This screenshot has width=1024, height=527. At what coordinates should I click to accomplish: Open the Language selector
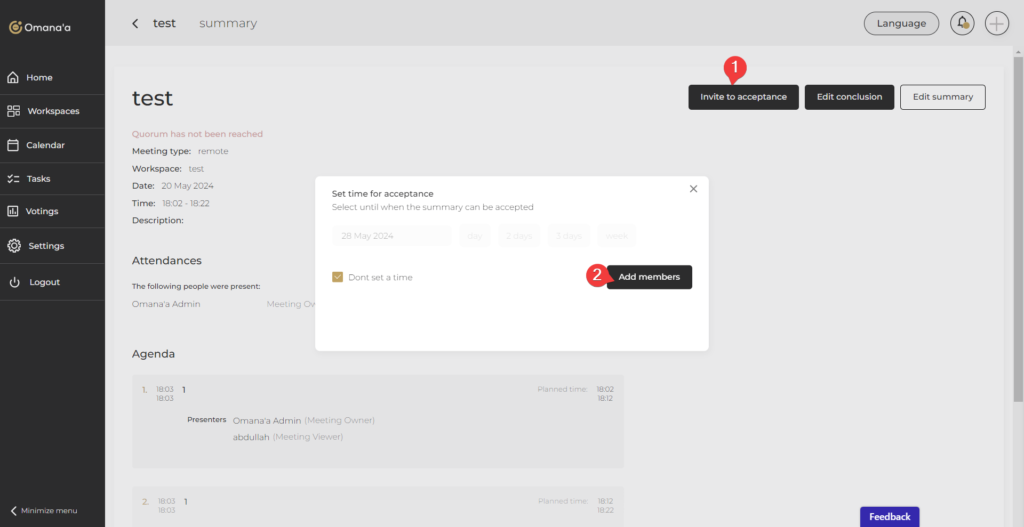click(x=901, y=23)
